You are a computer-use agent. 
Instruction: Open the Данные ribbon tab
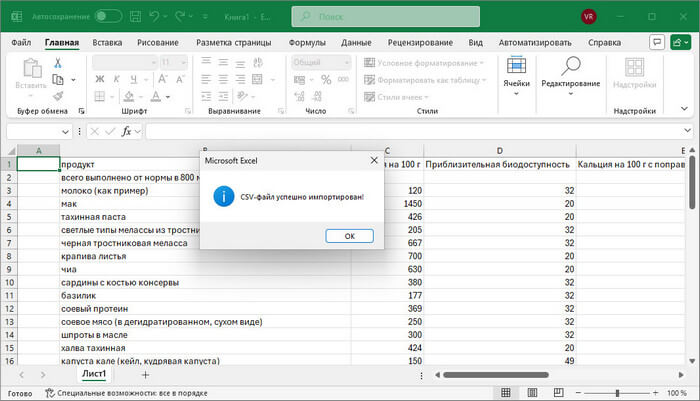click(x=356, y=43)
